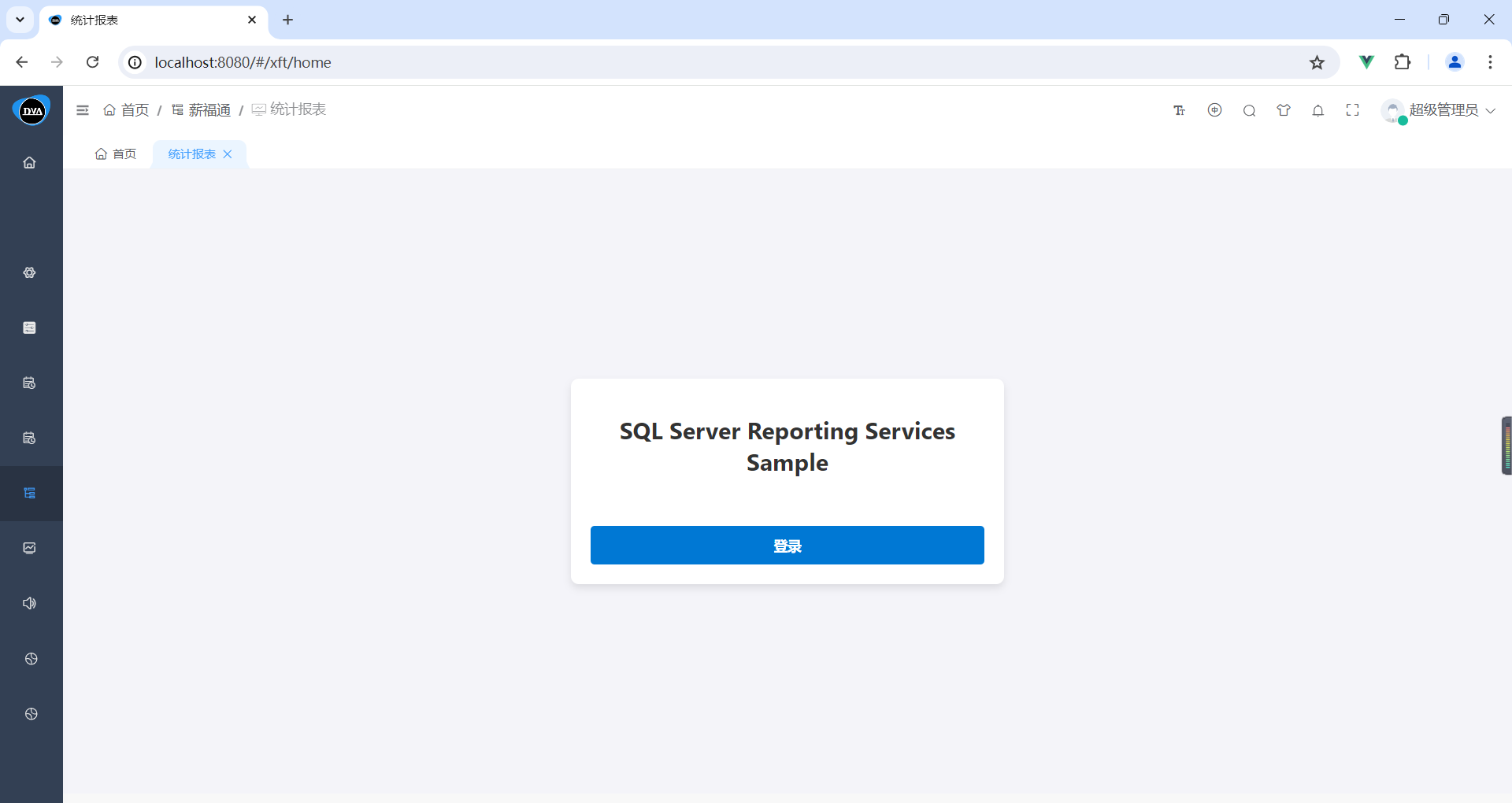1512x803 pixels.
Task: Click the font size icon in header
Action: point(1179,110)
